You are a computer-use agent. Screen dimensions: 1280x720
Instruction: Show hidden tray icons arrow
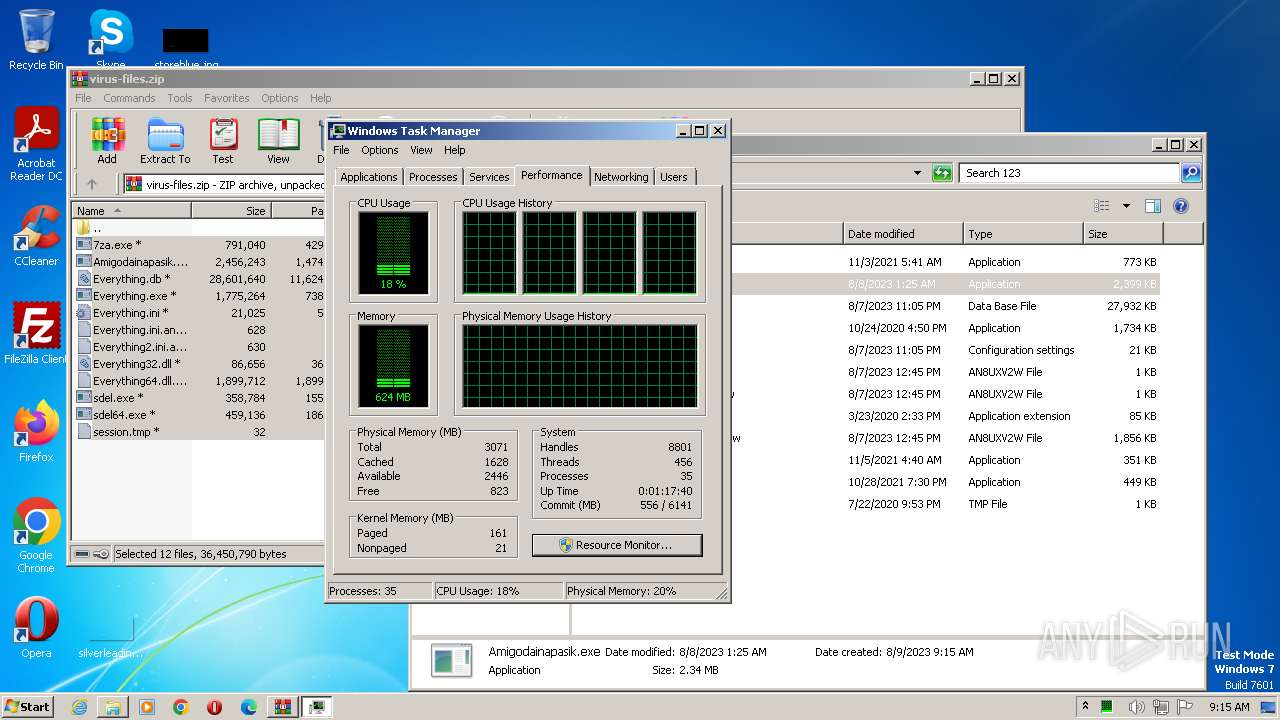pyautogui.click(x=1086, y=707)
